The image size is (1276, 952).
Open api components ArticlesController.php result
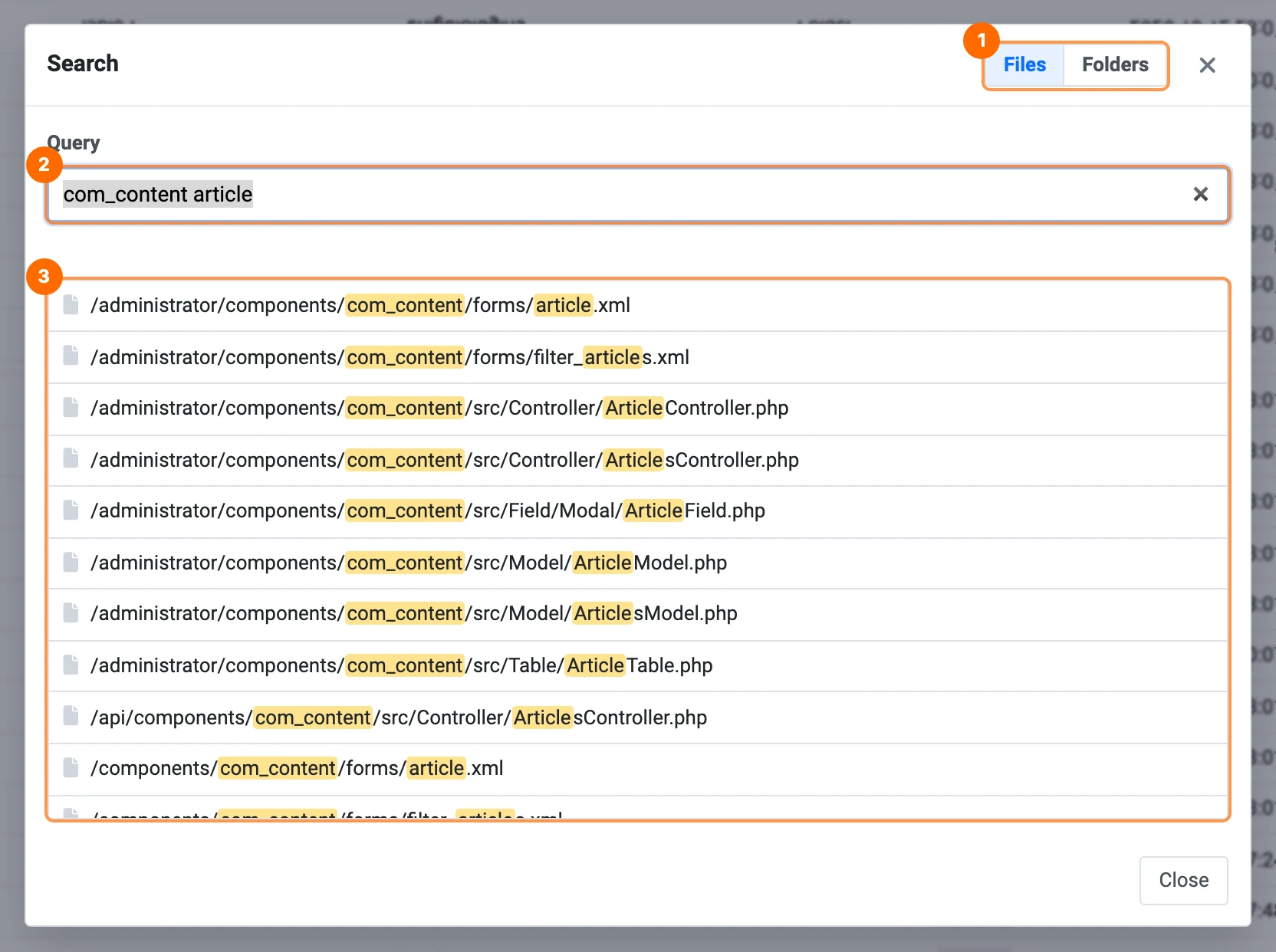tap(638, 717)
